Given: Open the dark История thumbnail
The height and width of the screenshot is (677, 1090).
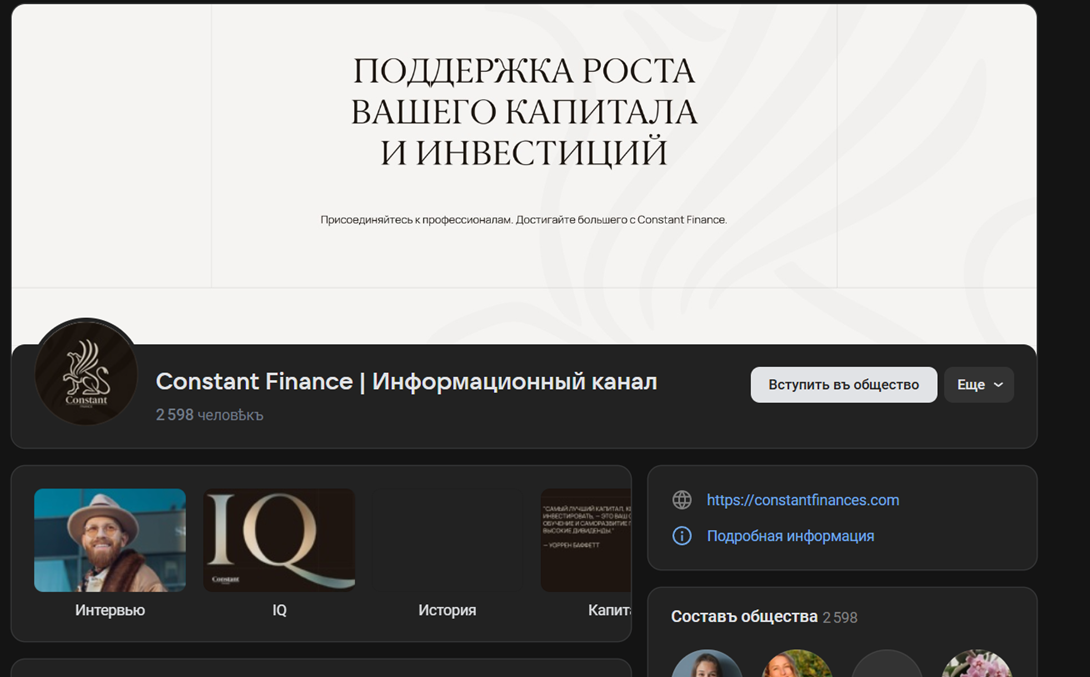Looking at the screenshot, I should coord(447,540).
